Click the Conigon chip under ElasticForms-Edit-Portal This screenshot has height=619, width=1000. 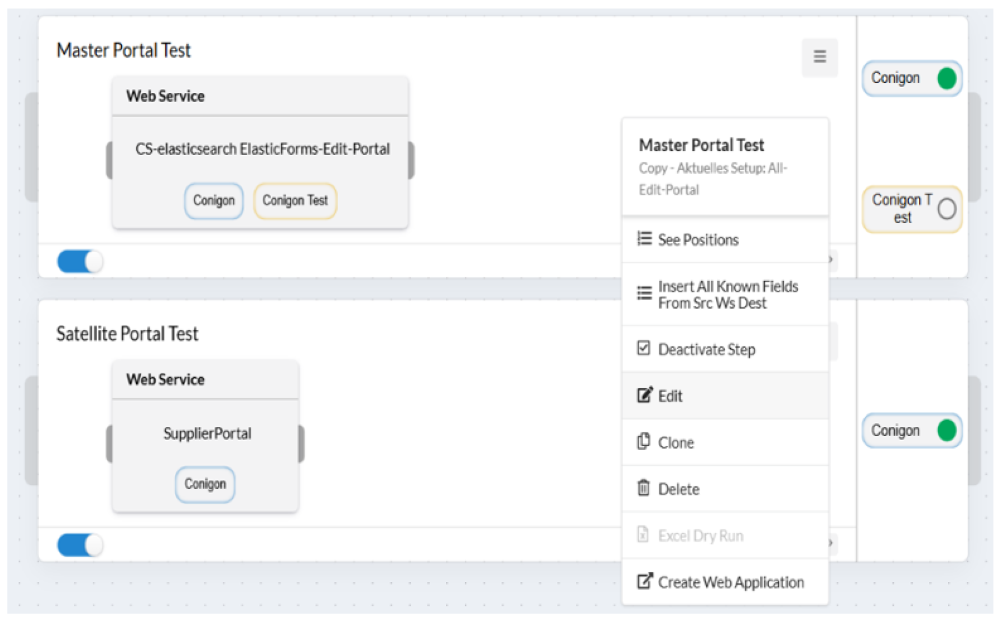[213, 200]
